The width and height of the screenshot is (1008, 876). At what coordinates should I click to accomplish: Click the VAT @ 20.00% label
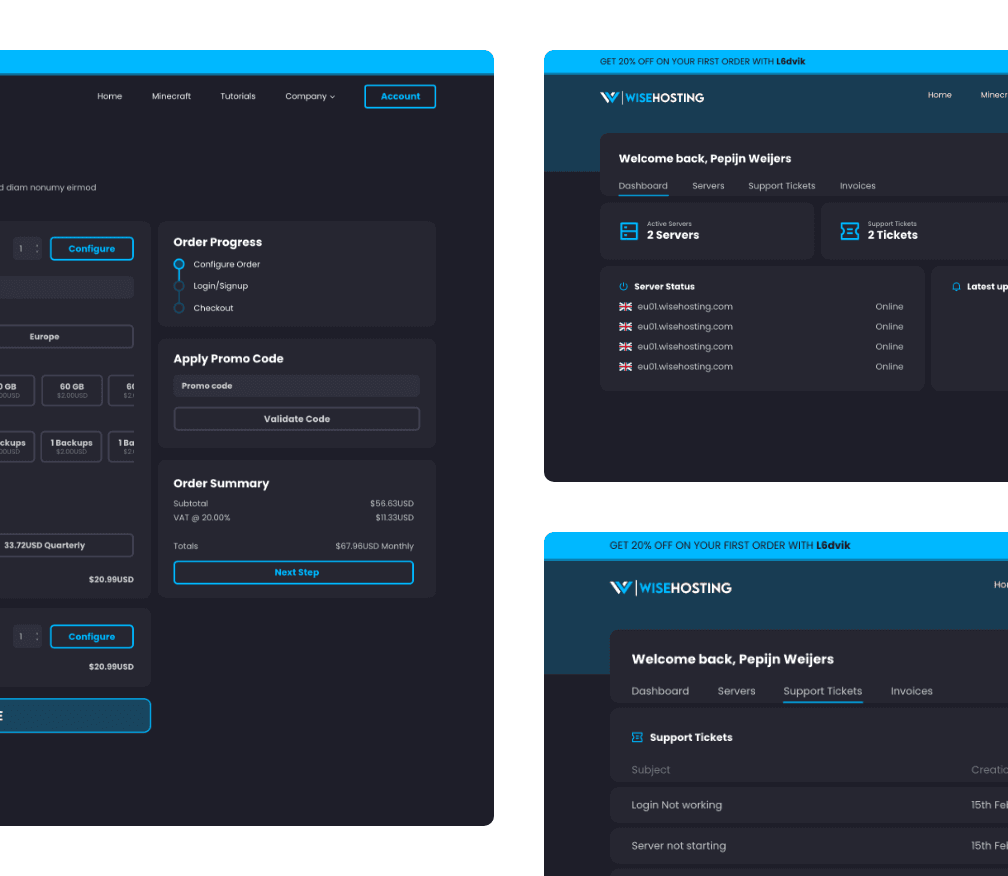tap(202, 517)
